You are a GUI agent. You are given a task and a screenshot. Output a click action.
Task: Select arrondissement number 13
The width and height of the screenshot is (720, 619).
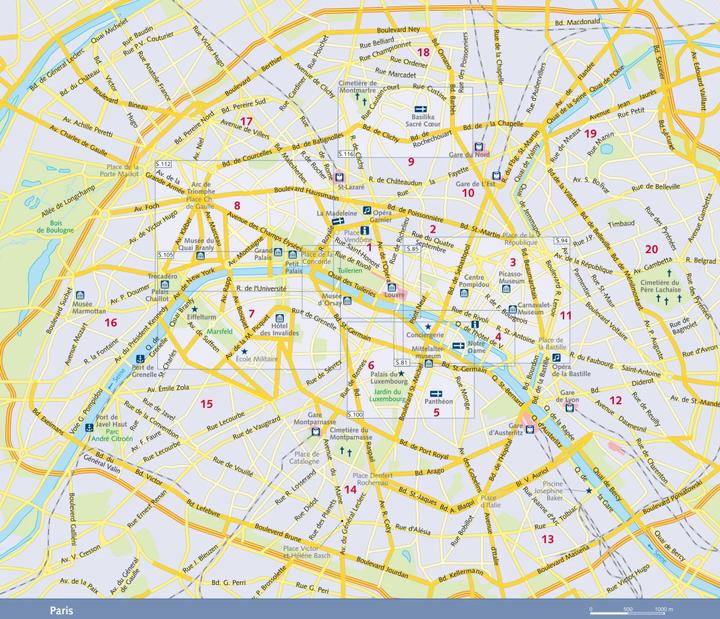coord(547,539)
